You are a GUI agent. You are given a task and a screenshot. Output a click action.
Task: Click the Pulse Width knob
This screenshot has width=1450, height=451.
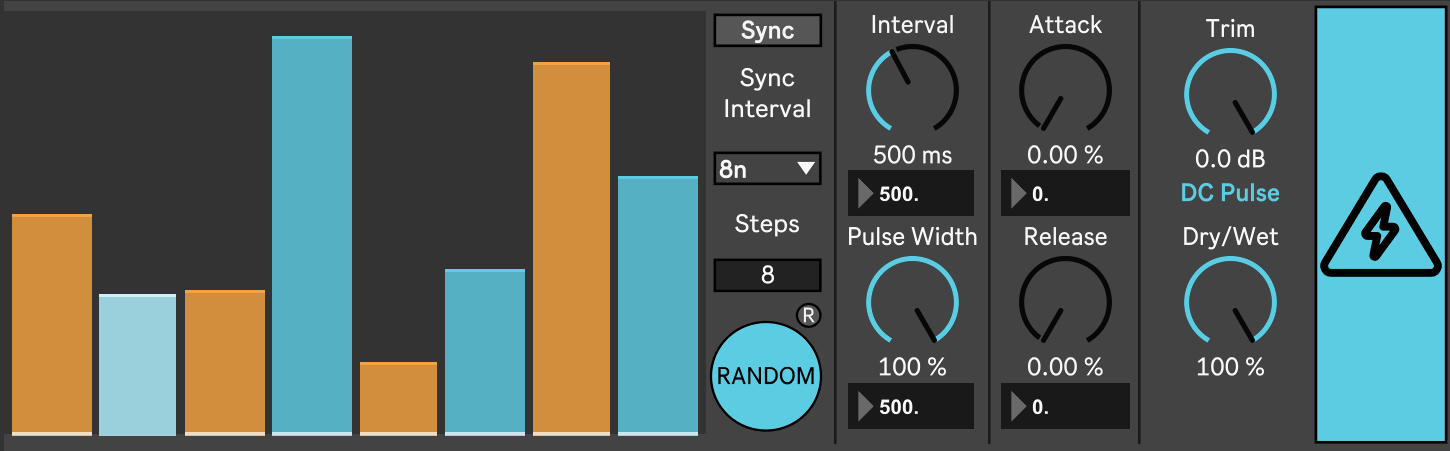(912, 300)
